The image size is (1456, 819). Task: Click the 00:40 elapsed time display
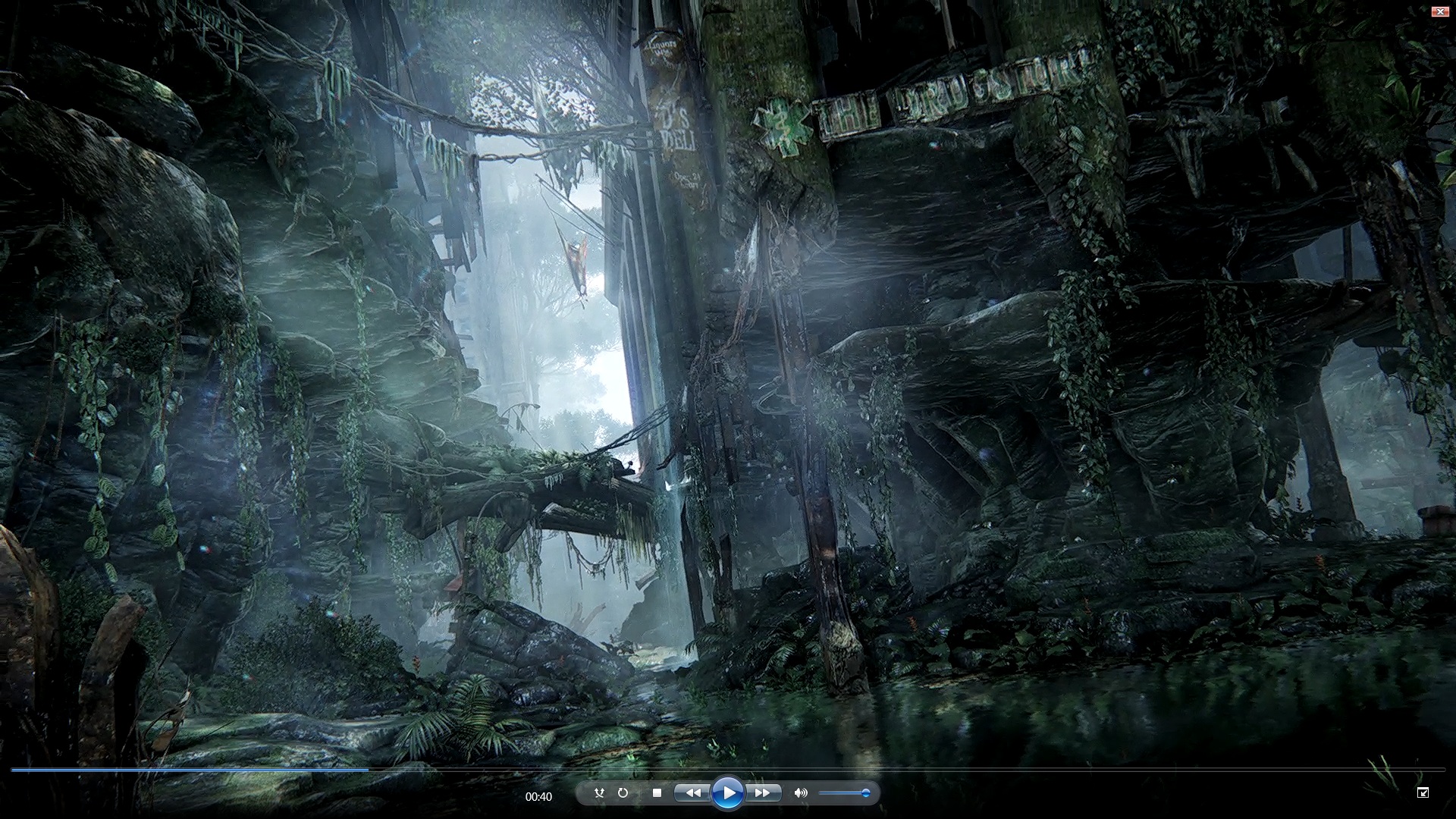click(538, 796)
